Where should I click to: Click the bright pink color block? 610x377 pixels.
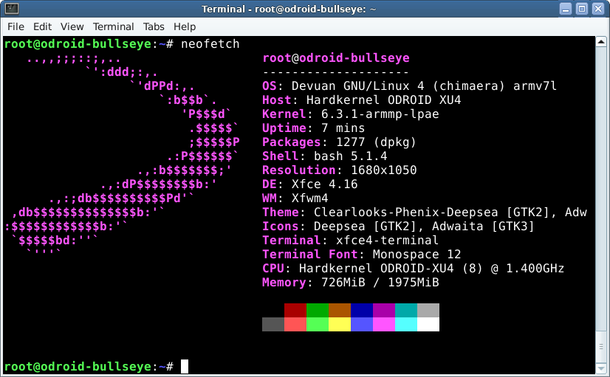(x=384, y=324)
